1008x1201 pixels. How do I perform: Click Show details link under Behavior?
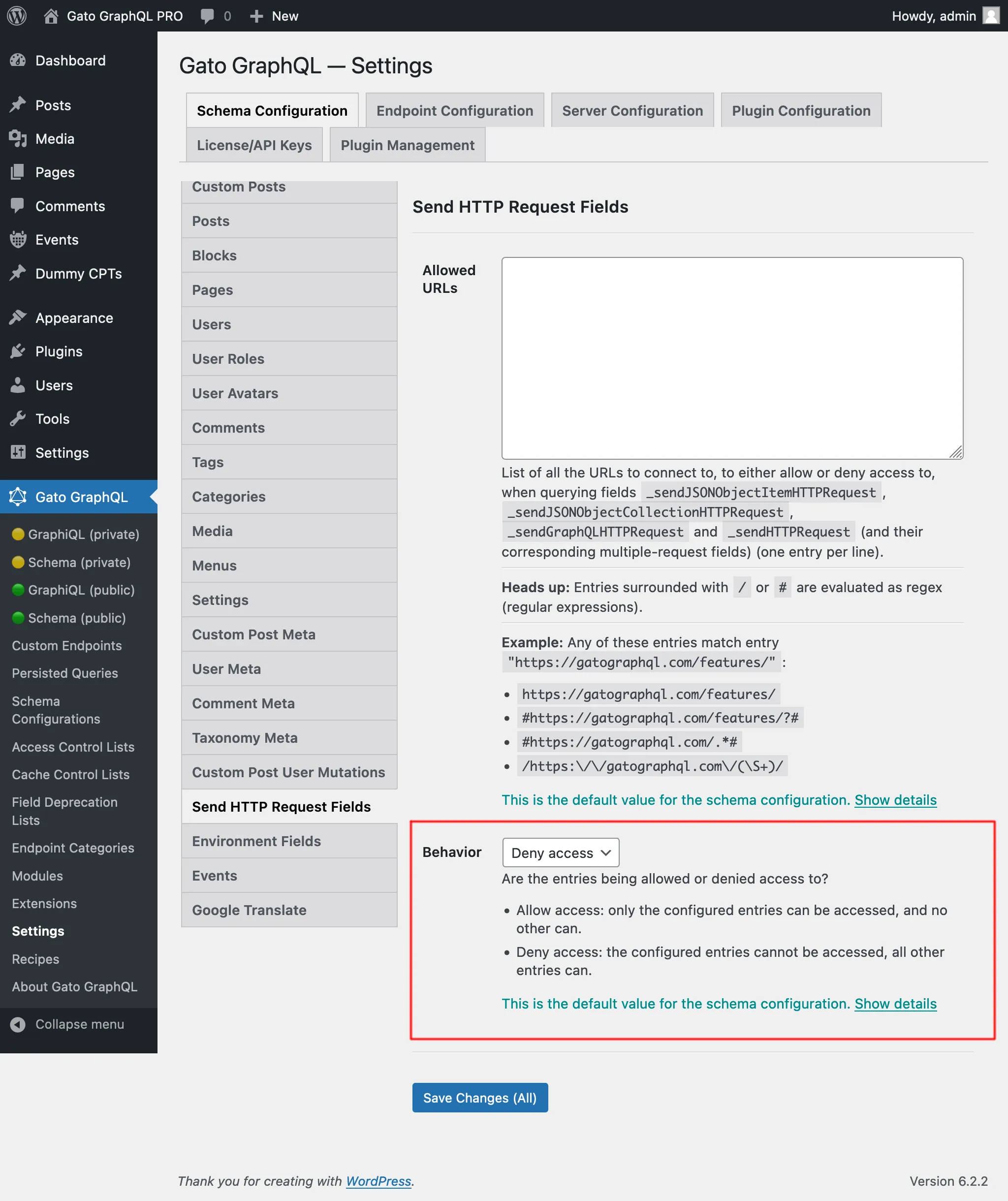click(x=895, y=1003)
